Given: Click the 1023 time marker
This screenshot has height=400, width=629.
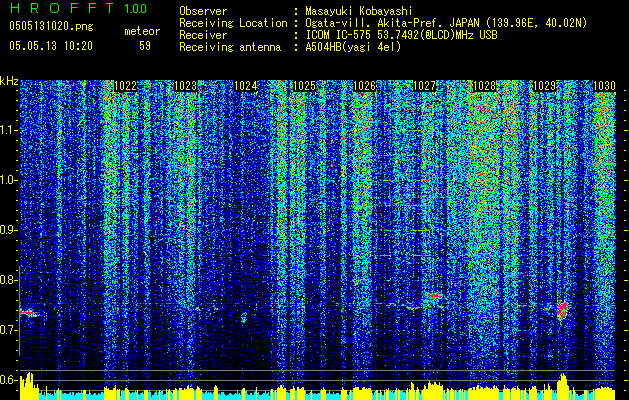Looking at the screenshot, I should pos(186,86).
